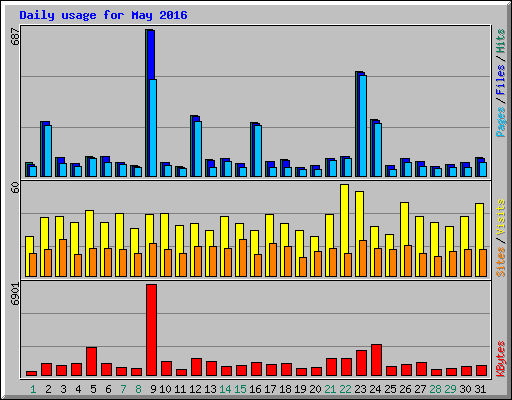Click day 1 on the x-axis
Screen dimensions: 512x400
(33, 389)
